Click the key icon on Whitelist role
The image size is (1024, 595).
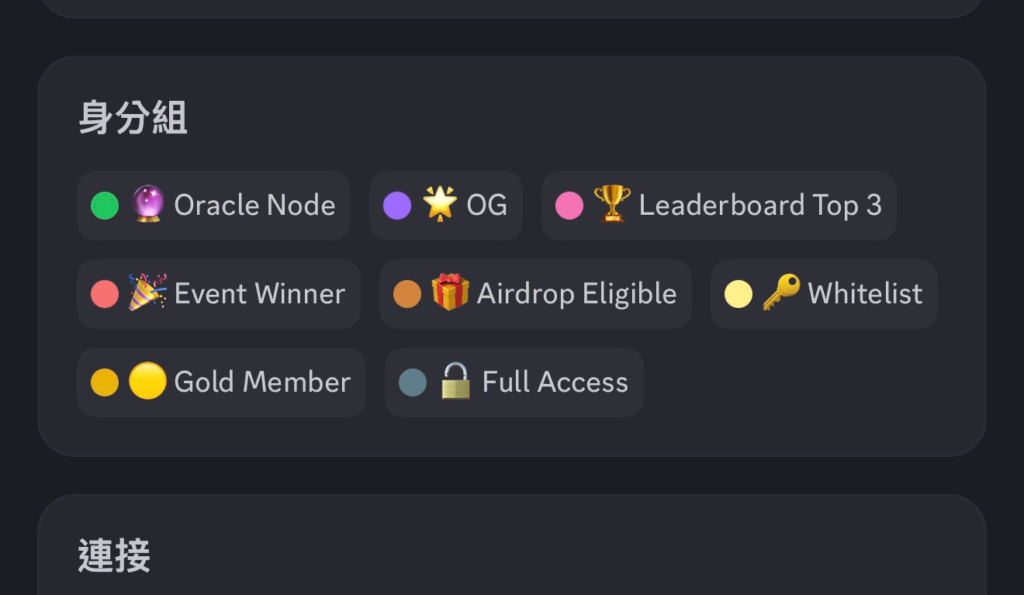[781, 293]
